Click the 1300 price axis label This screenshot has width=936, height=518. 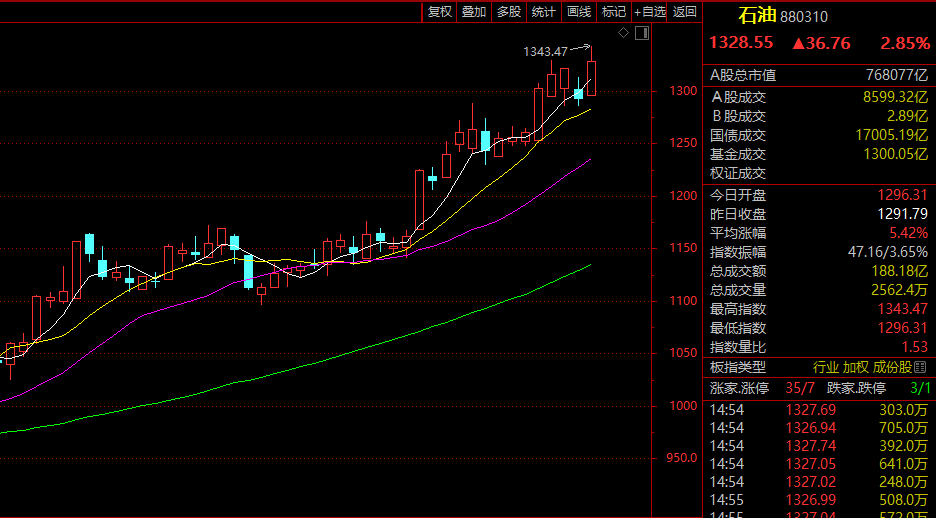point(685,91)
